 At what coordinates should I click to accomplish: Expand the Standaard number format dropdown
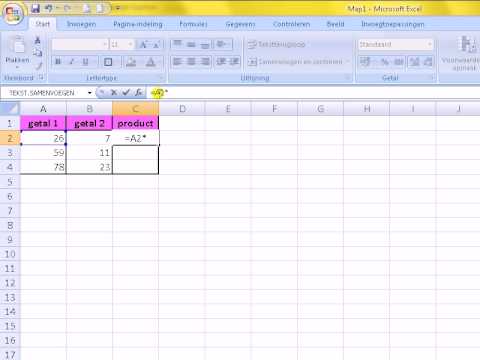click(x=430, y=44)
